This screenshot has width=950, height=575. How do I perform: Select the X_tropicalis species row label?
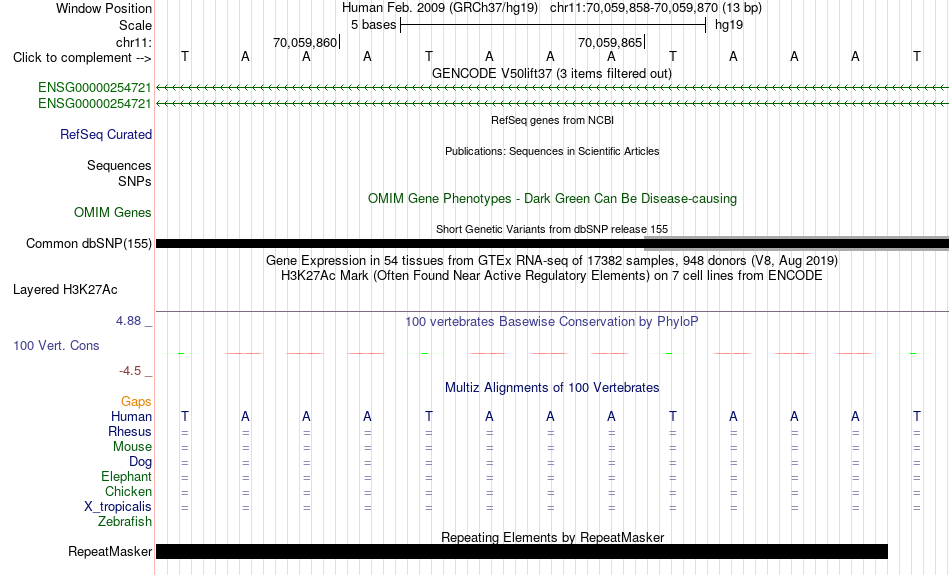click(x=118, y=507)
